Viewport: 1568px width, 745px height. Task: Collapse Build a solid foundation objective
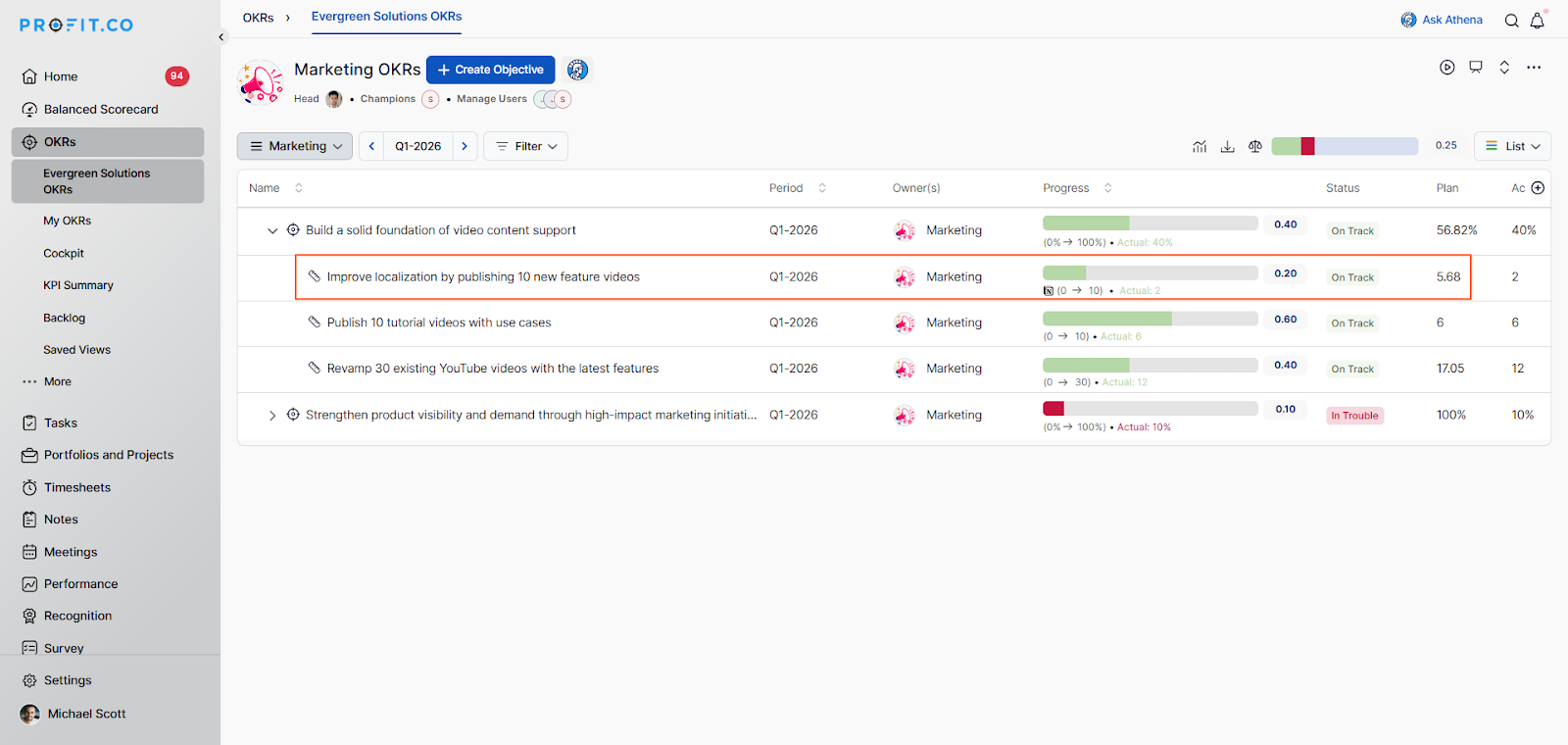point(272,231)
